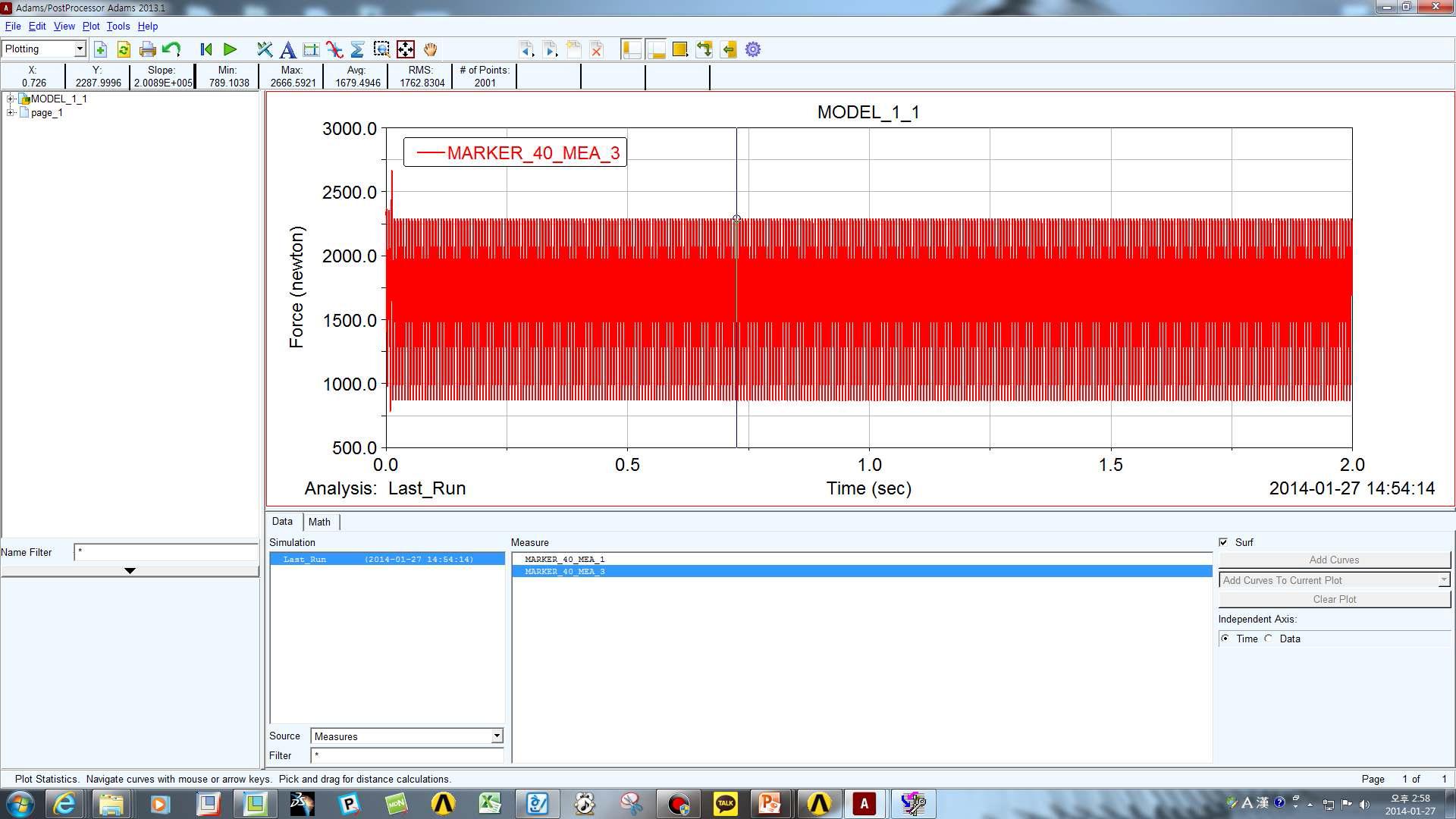The height and width of the screenshot is (819, 1456).
Task: Open Excel from taskbar
Action: pyautogui.click(x=491, y=804)
